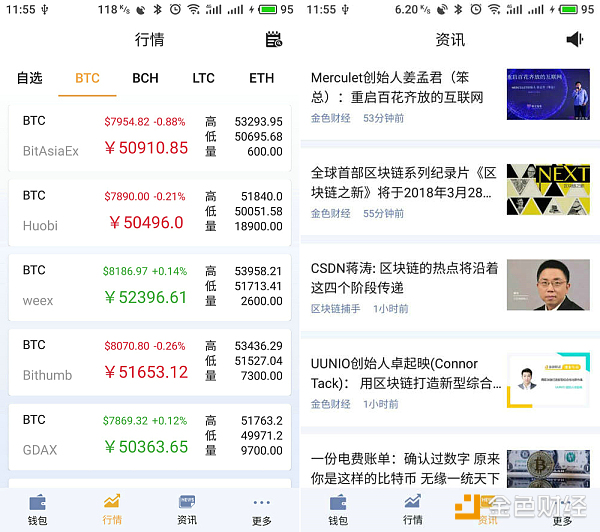The height and width of the screenshot is (532, 600).
Task: Open NEXT documentary thumbnail
Action: coord(548,189)
